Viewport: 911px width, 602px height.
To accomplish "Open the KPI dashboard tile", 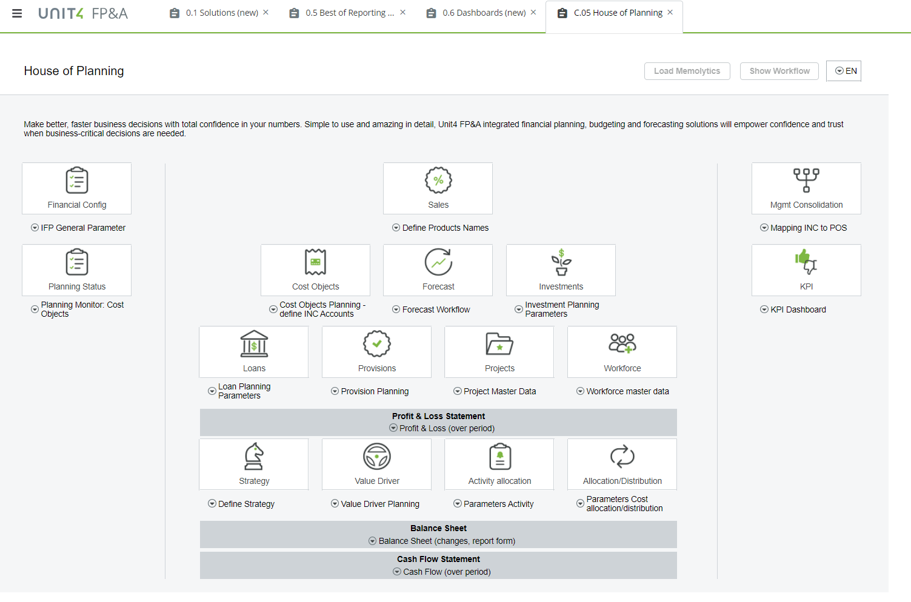I will pos(805,270).
